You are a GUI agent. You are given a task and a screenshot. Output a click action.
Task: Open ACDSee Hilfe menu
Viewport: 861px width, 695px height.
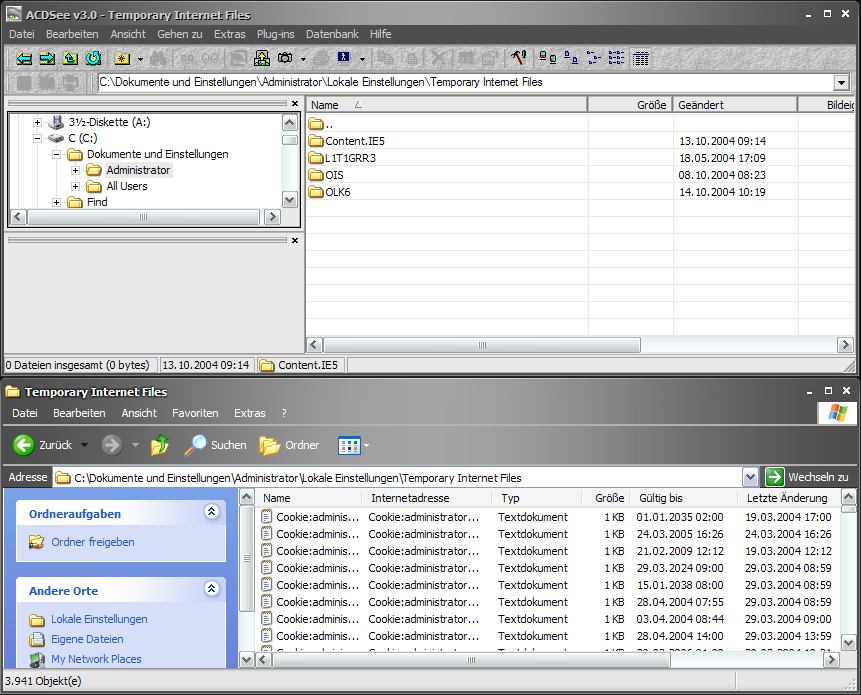(x=381, y=34)
